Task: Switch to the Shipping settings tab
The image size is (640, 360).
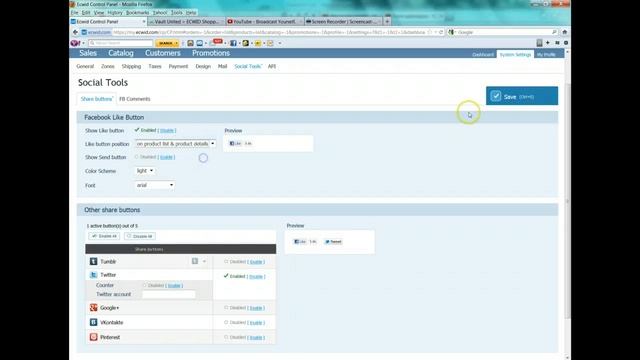Action: (131, 66)
